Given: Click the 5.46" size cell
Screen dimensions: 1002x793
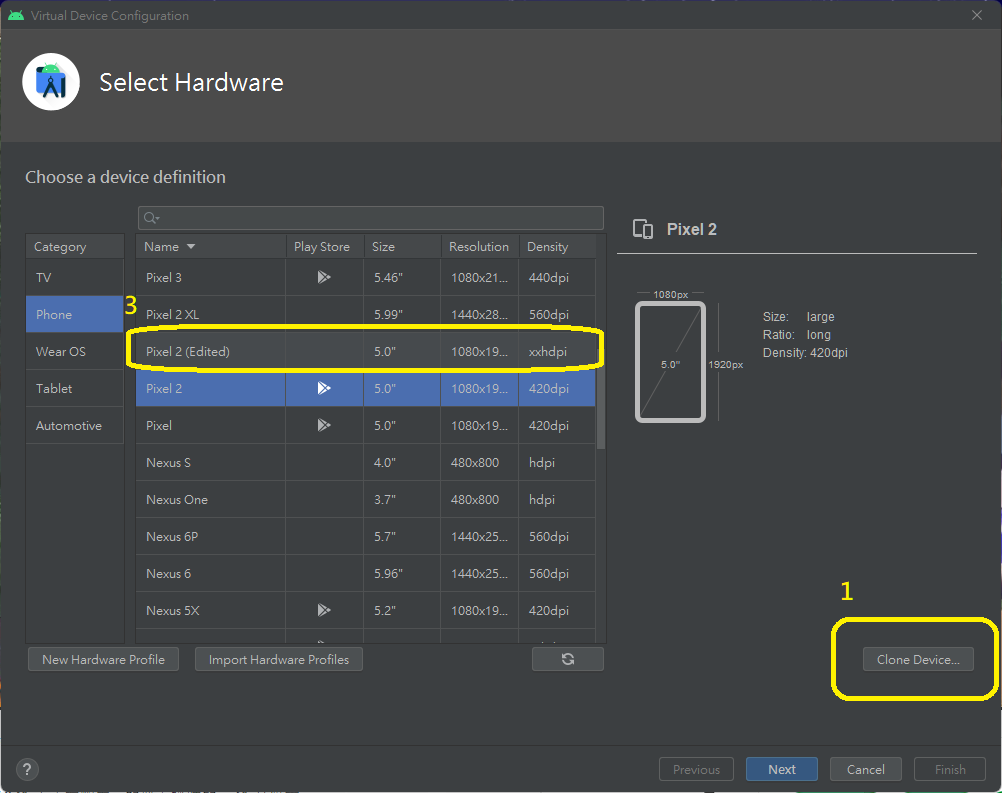Looking at the screenshot, I should pos(402,277).
